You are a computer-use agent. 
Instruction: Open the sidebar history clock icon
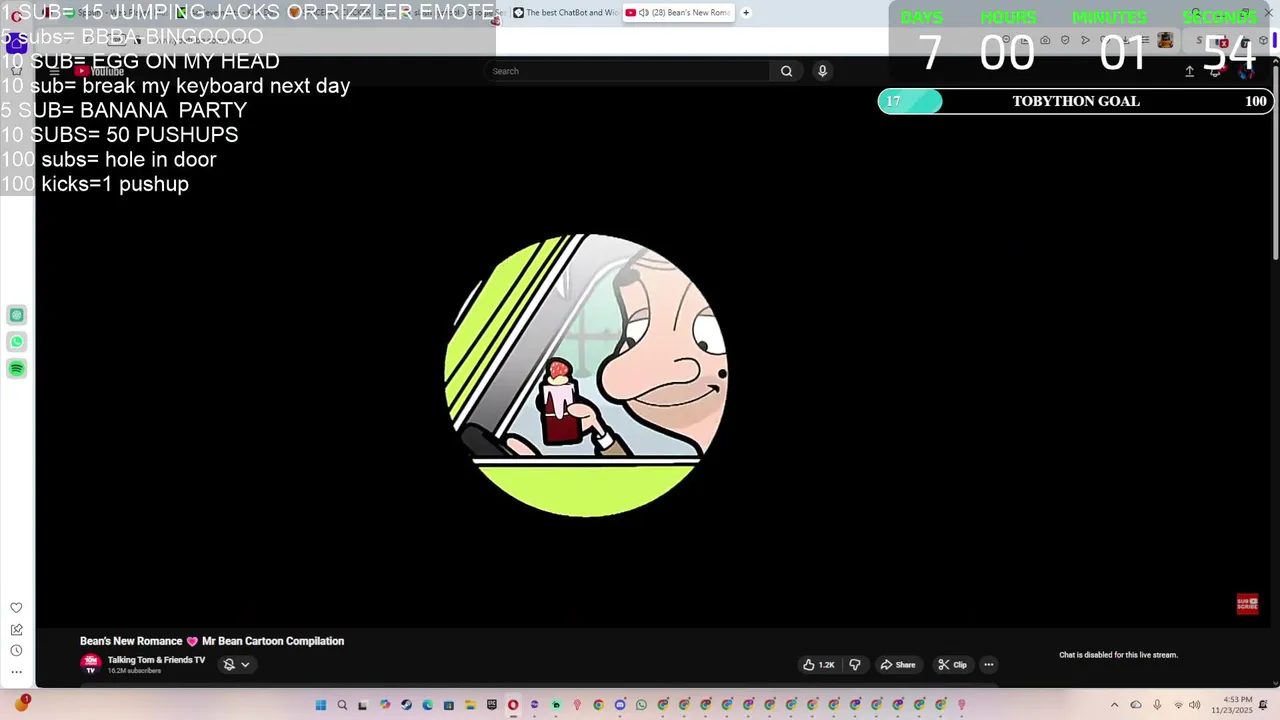coord(16,651)
